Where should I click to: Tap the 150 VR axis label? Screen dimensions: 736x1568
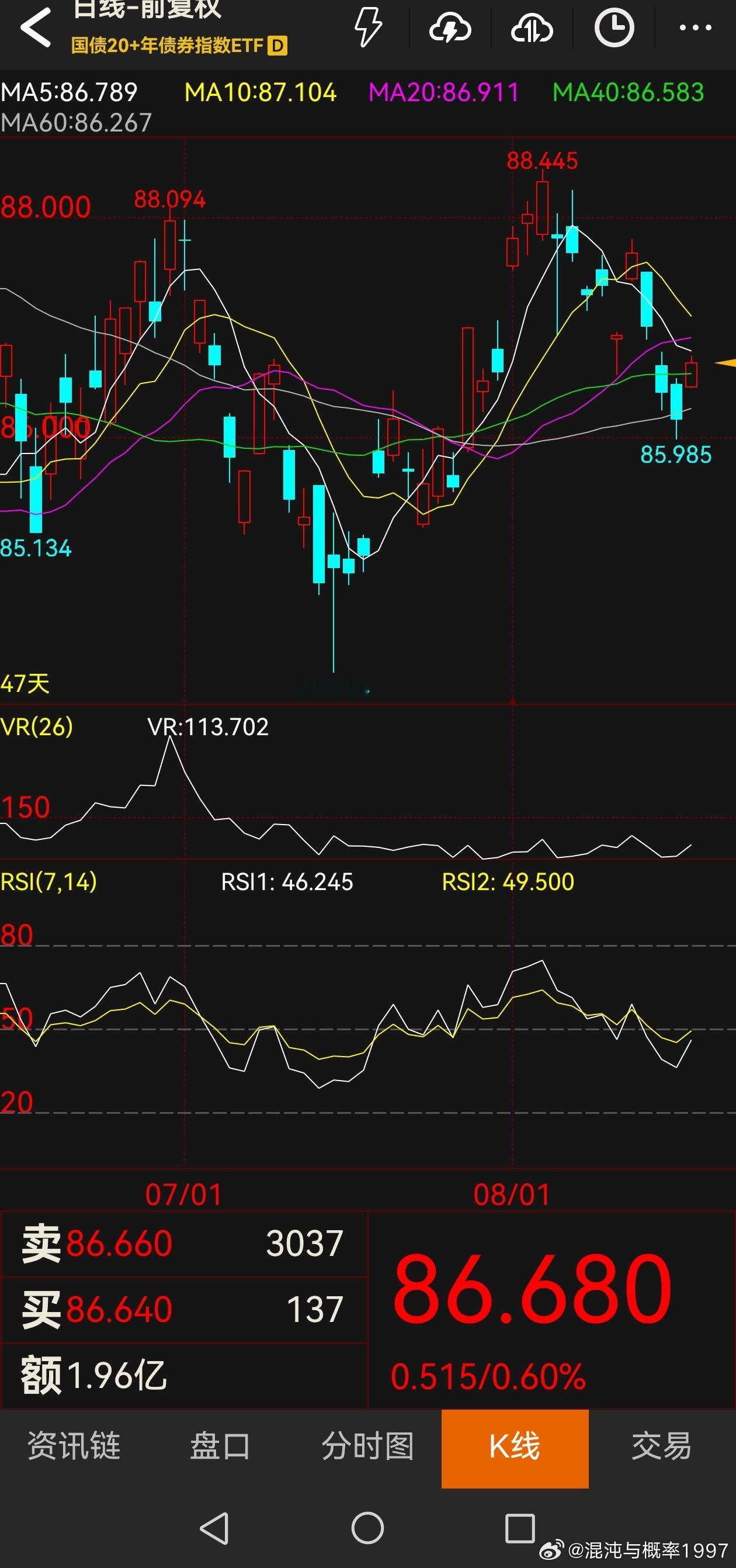(x=25, y=807)
